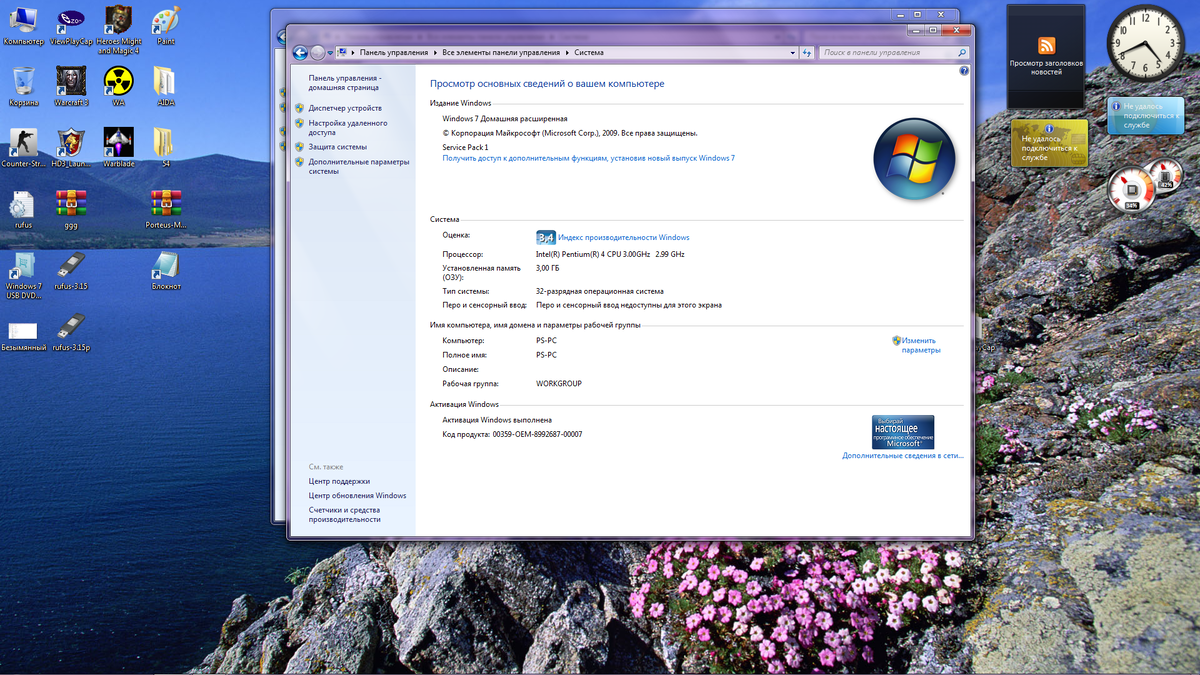Viewport: 1200px width, 675px height.
Task: Launch the Warcraft 3 shortcut
Action: click(71, 86)
